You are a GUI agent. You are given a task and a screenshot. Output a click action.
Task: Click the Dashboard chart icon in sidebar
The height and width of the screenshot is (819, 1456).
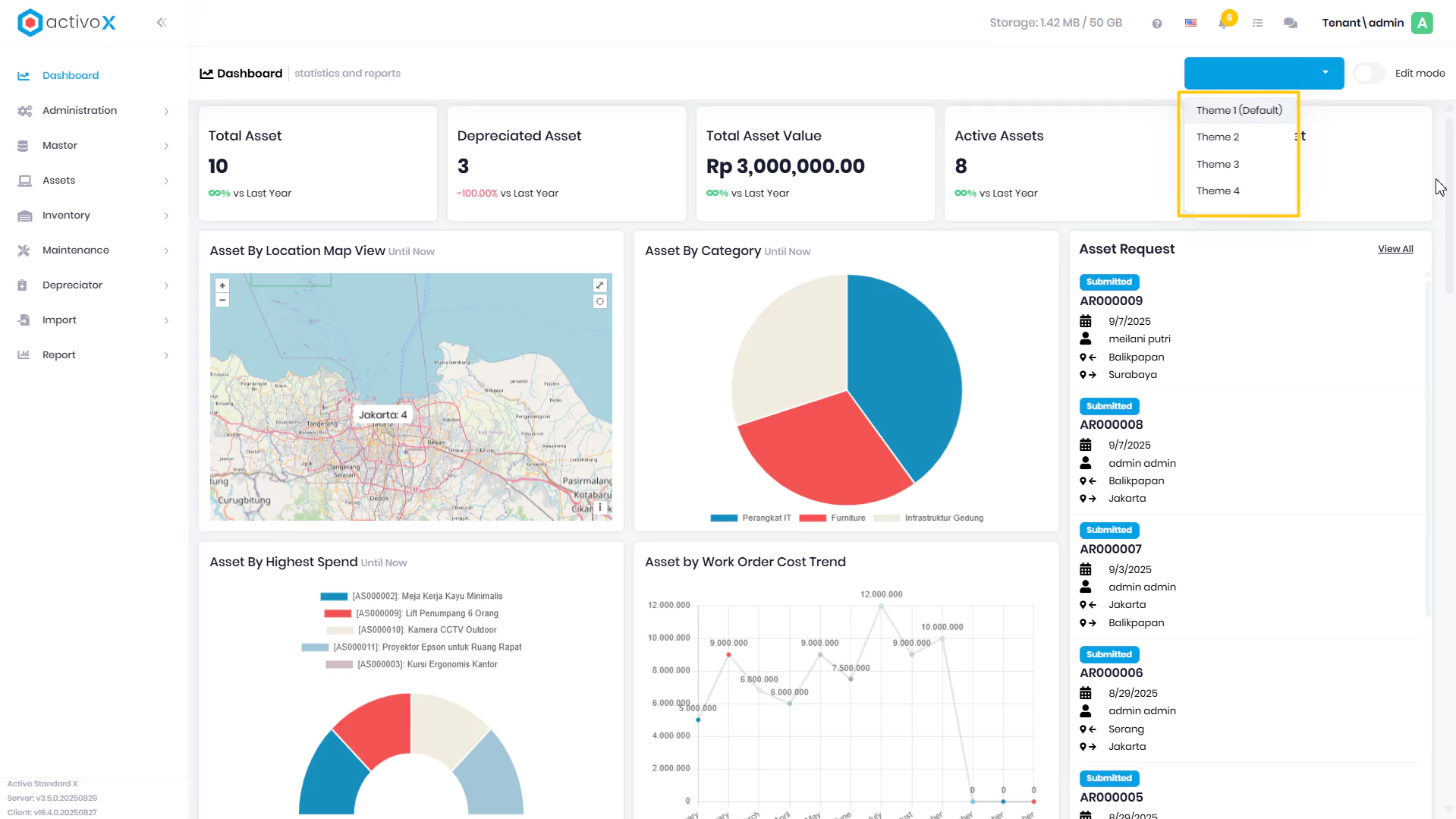point(24,76)
